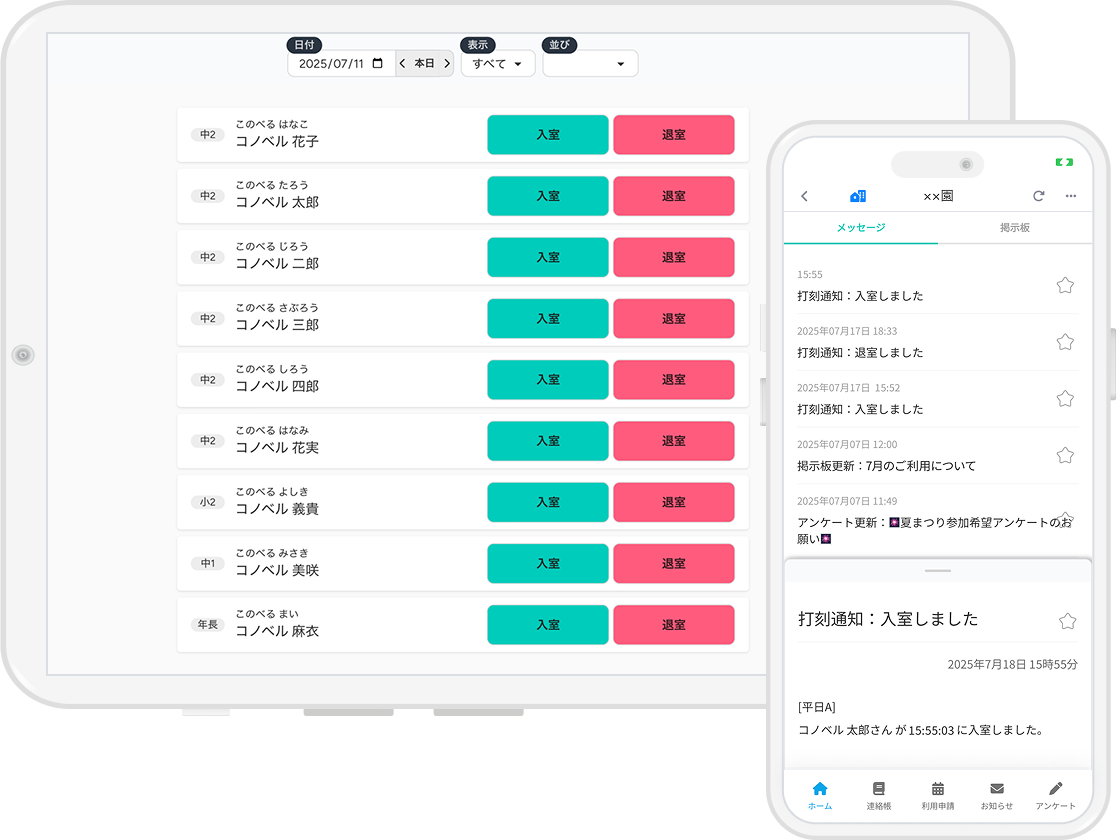Image resolution: width=1116 pixels, height=840 pixels.
Task: Star the 18:33 退室しました message
Action: click(x=1065, y=342)
